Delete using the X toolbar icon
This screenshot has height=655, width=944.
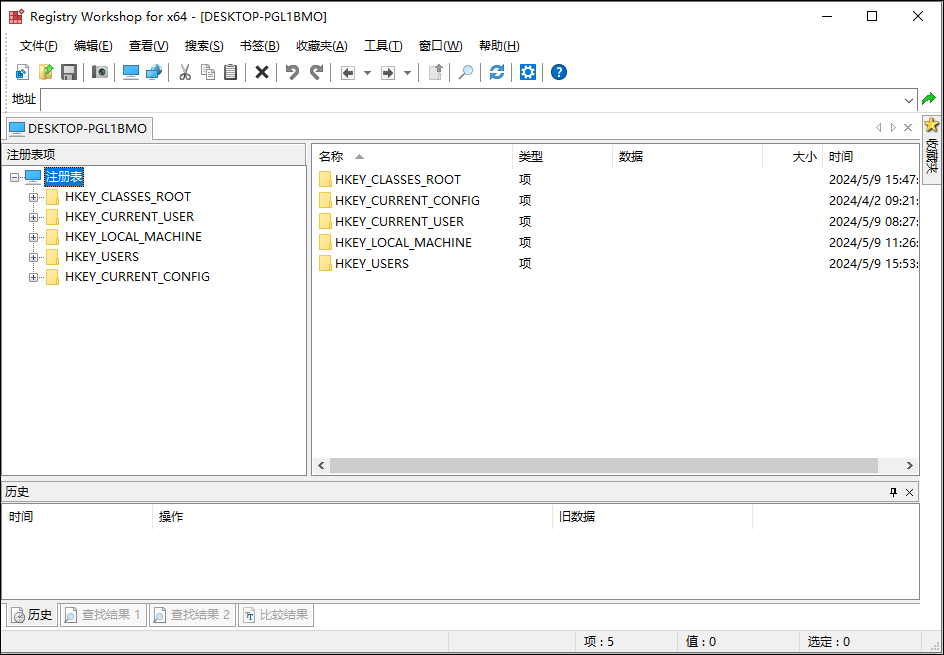(x=261, y=72)
